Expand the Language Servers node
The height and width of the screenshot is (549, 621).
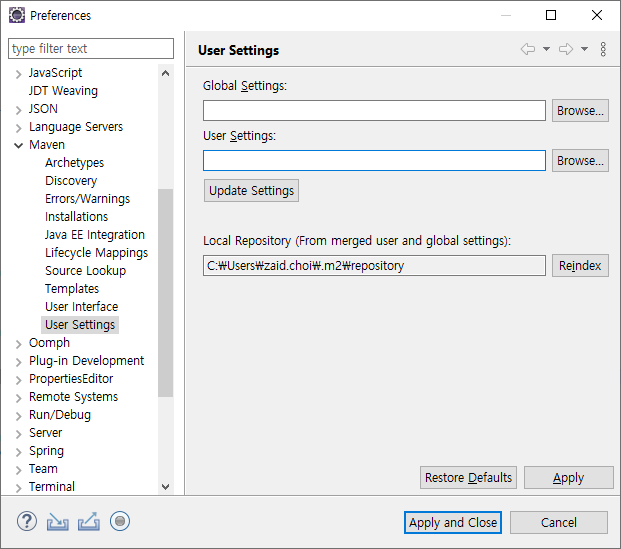[18, 128]
